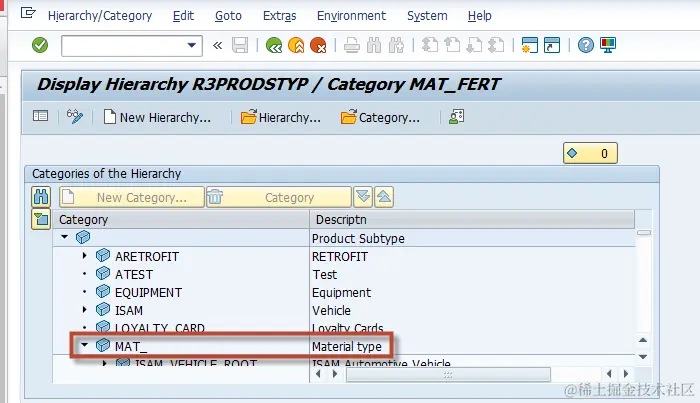
Task: Click the user settings icon after Category...
Action: pos(456,117)
